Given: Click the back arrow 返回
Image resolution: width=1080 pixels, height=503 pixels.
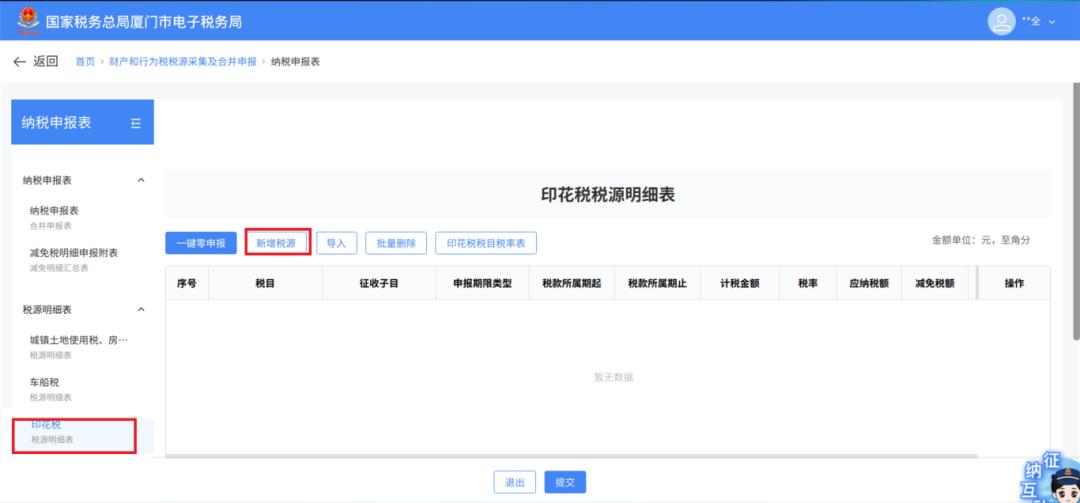Looking at the screenshot, I should coord(36,61).
